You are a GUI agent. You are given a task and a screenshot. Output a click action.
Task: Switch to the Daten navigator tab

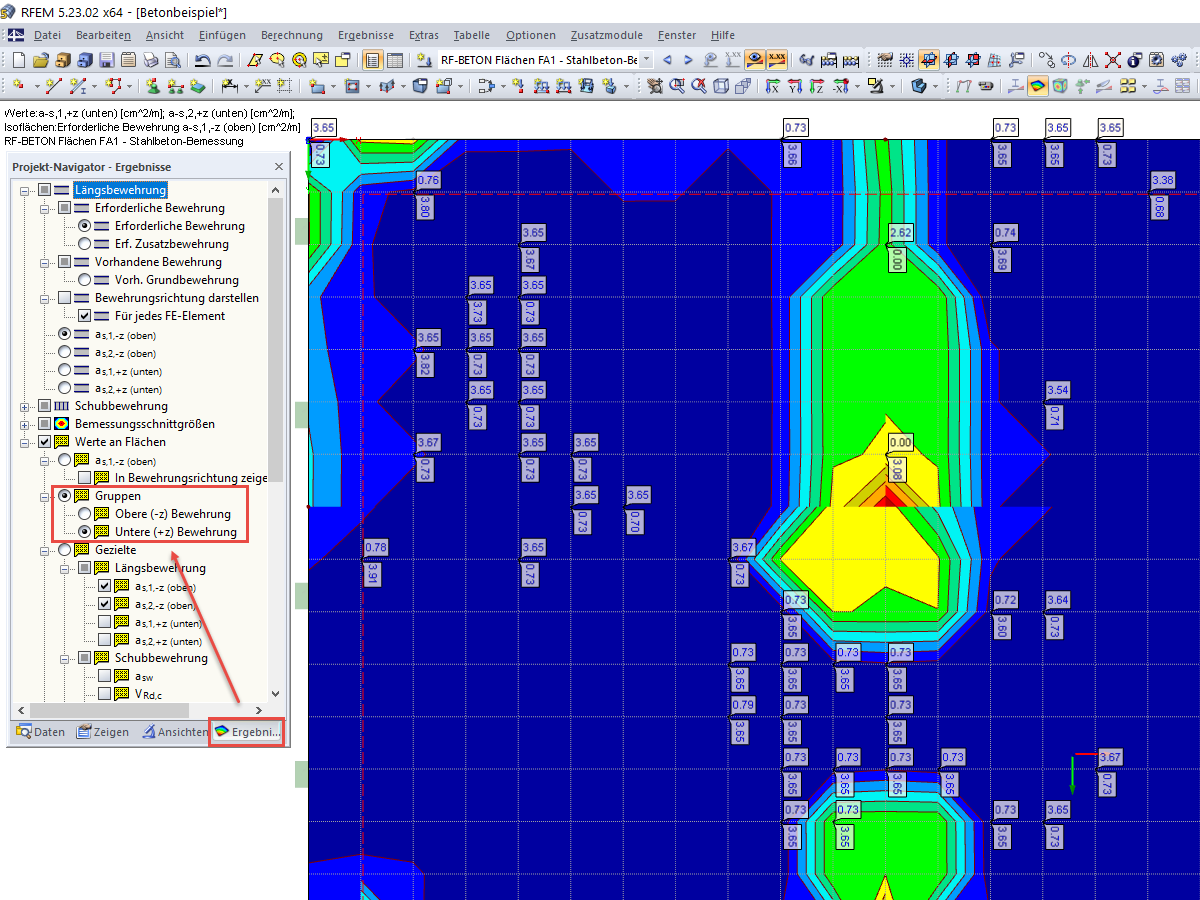click(x=40, y=732)
